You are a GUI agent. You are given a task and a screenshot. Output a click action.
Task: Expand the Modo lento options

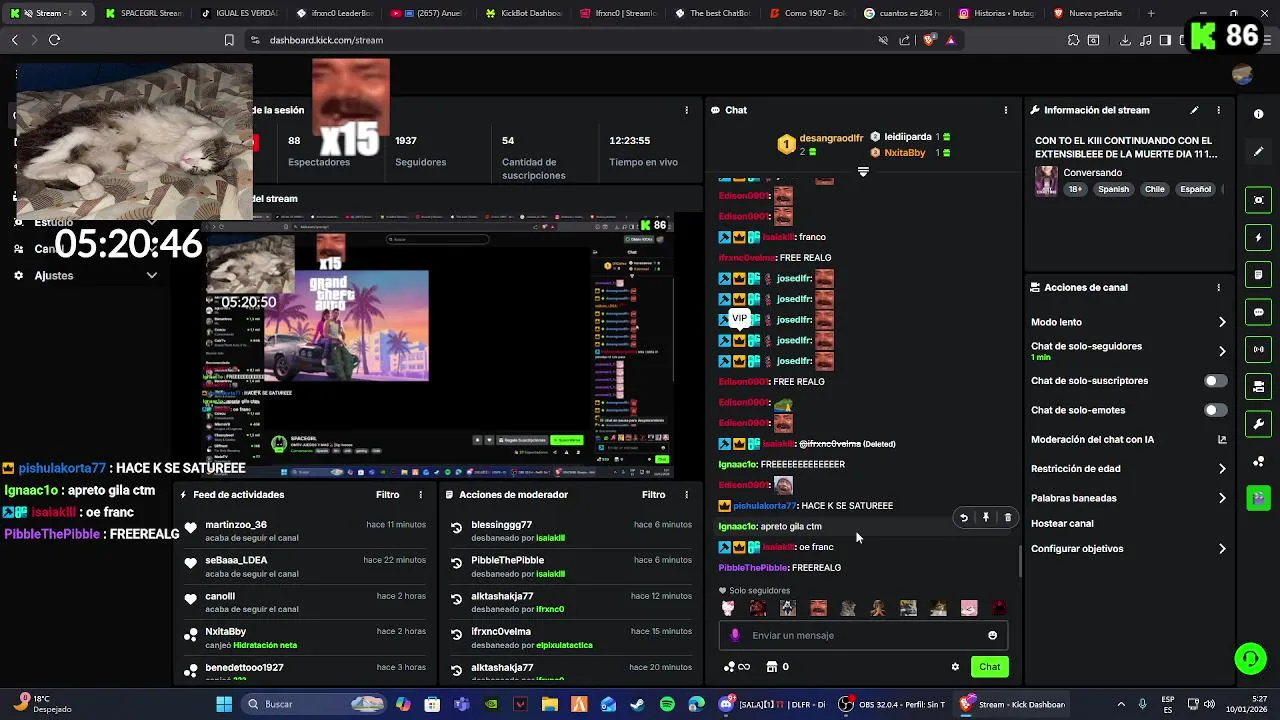coord(1222,322)
